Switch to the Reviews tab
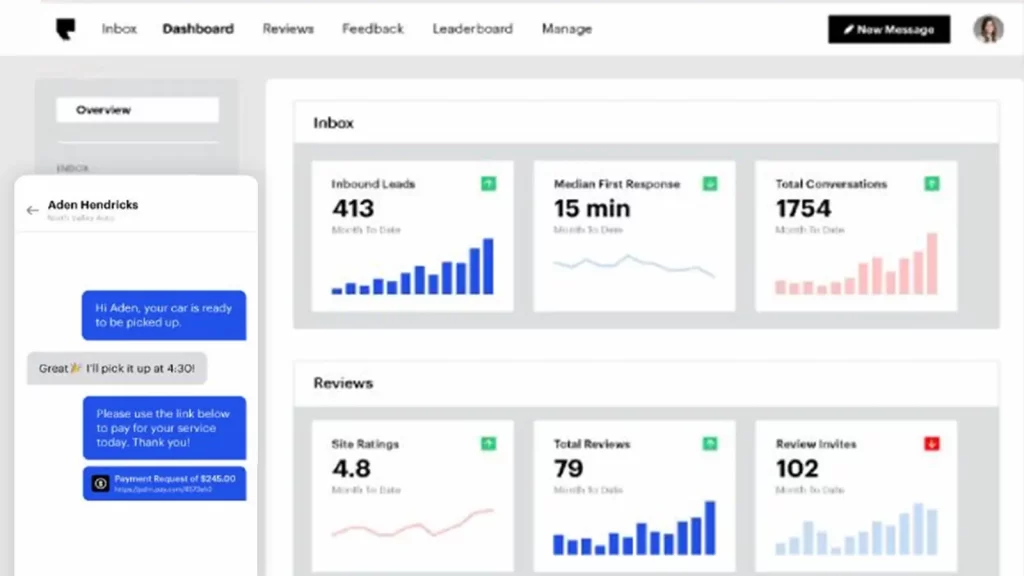Viewport: 1024px width, 576px height. [x=288, y=29]
